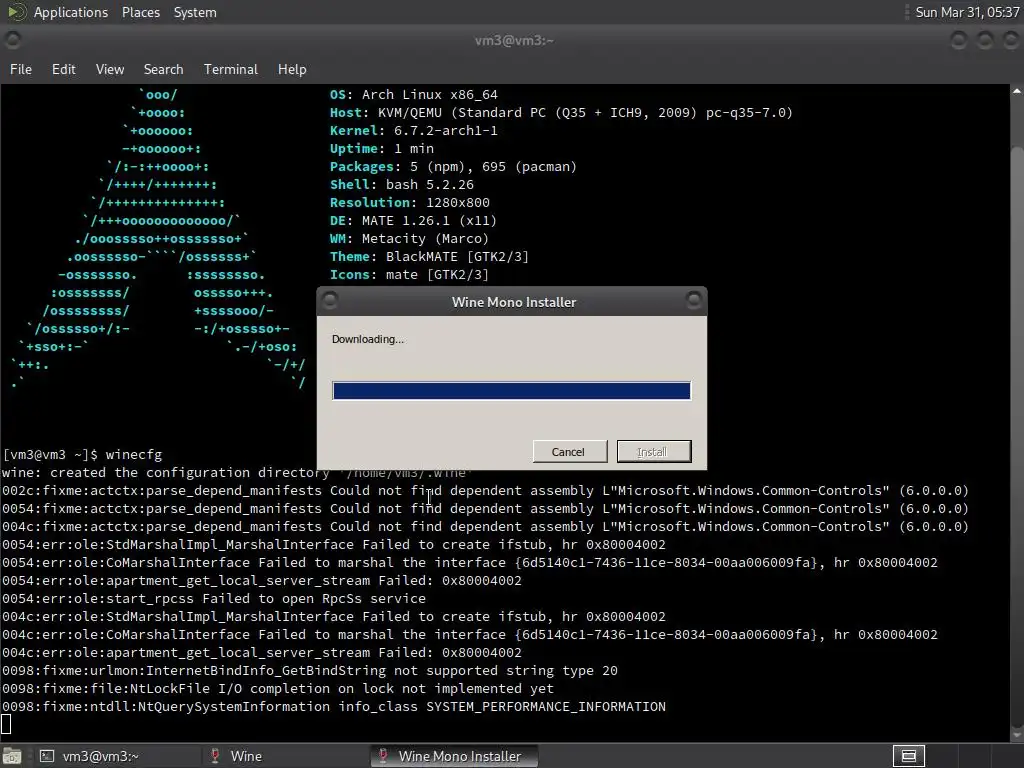Click the 'Resolution: 1280x800' line
This screenshot has width=1024, height=768.
(409, 202)
